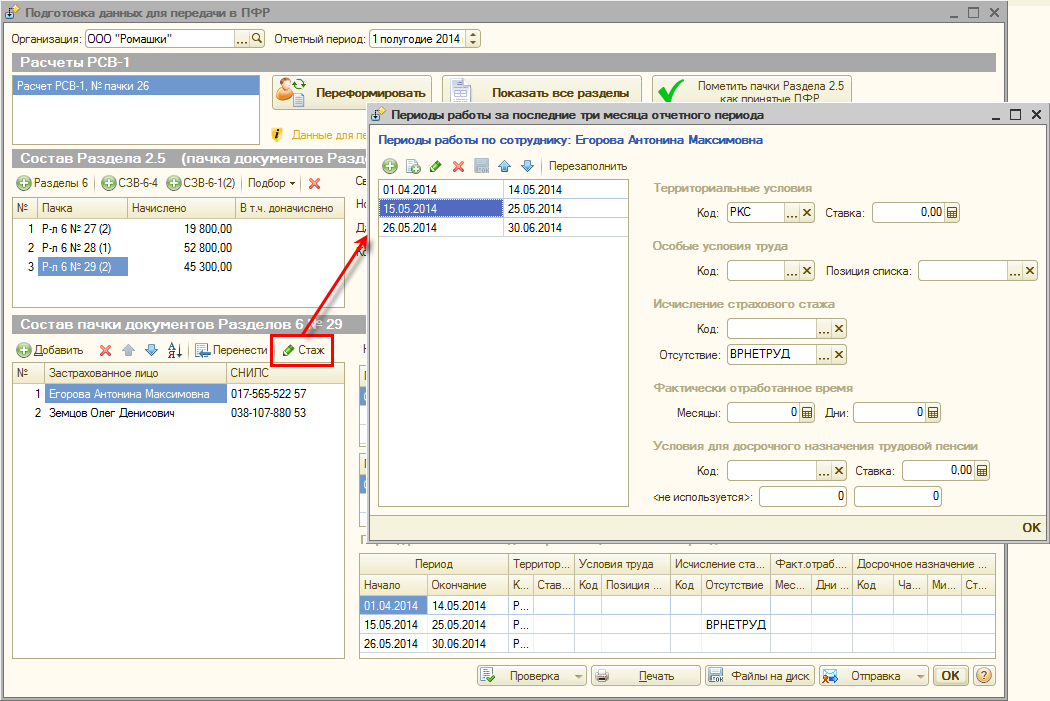Add a new work period in the dialog toolbar
1050x701 pixels.
tap(390, 166)
